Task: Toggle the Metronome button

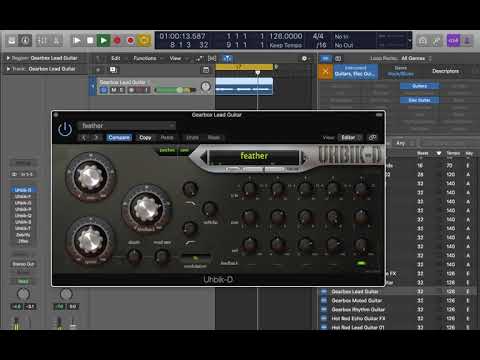Action: point(467,41)
